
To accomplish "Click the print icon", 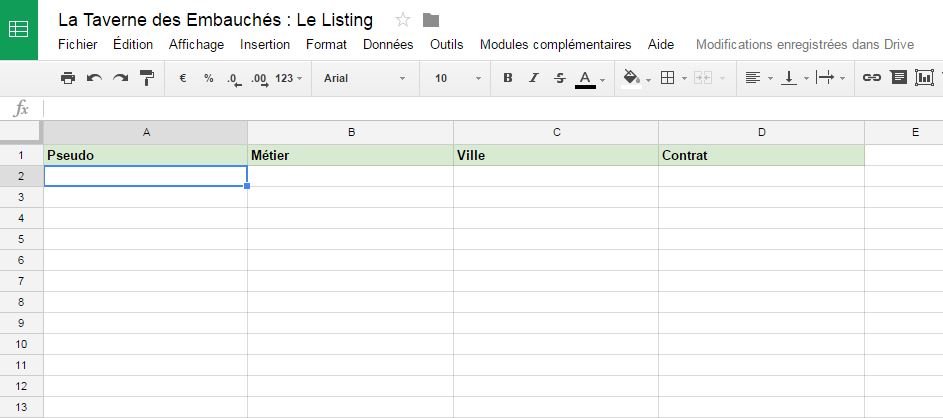I will point(68,78).
